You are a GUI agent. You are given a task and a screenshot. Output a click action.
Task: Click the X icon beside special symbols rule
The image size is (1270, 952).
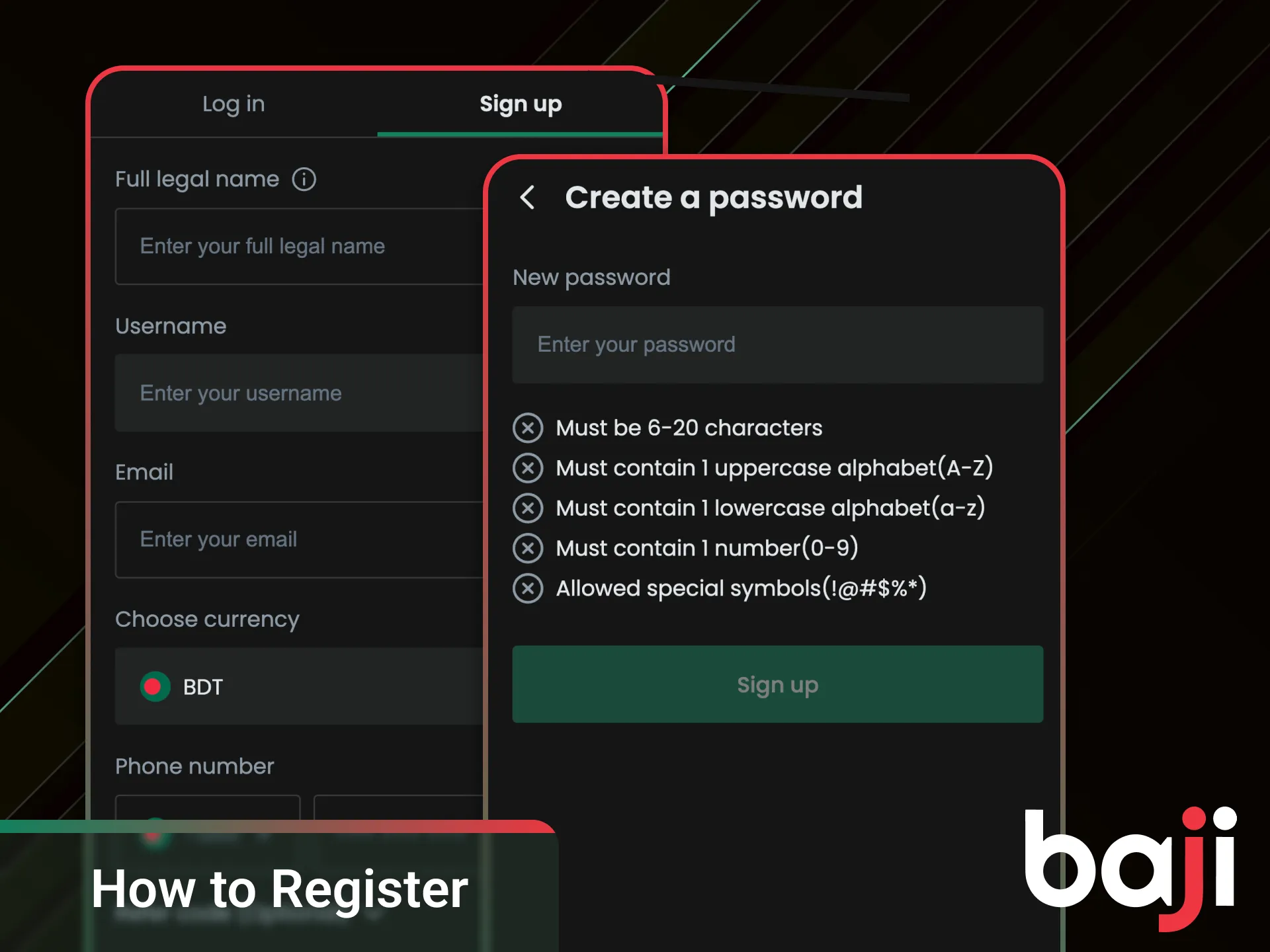(527, 588)
